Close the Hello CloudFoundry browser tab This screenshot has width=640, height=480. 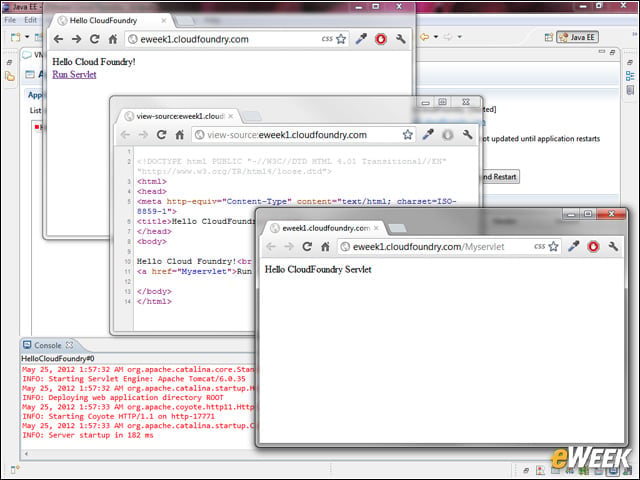tap(164, 20)
